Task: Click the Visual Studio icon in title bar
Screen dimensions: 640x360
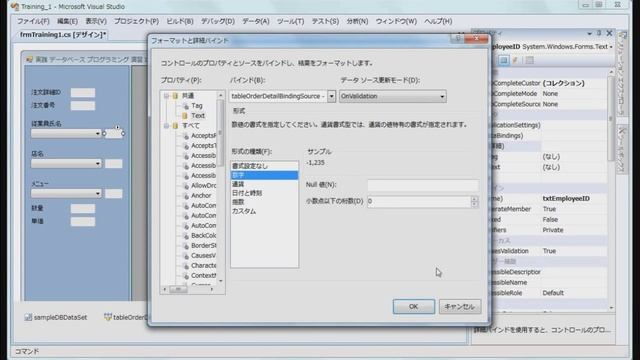Action: click(x=15, y=7)
